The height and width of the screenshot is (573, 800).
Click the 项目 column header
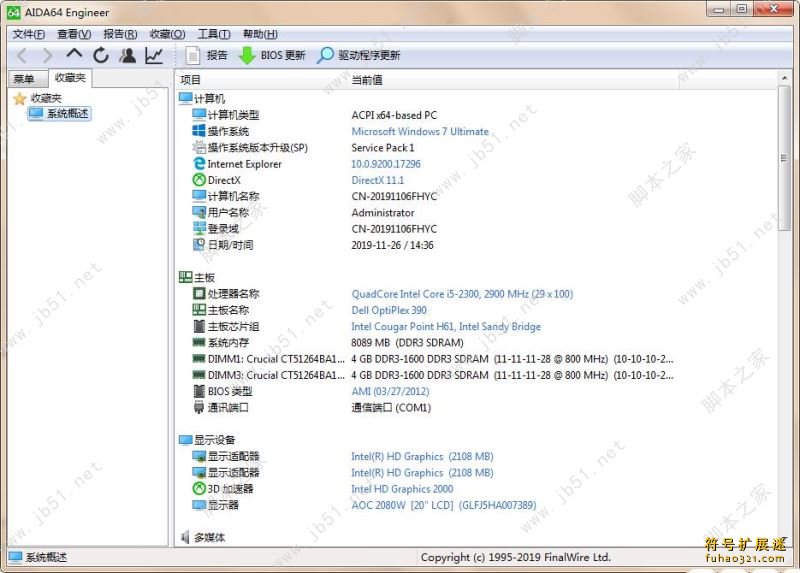[x=190, y=80]
